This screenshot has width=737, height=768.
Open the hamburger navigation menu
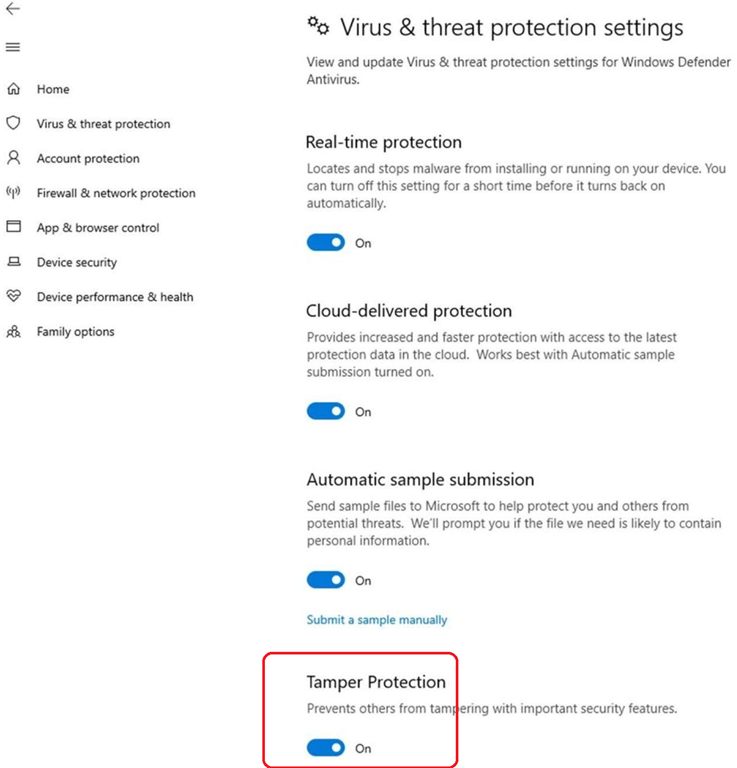[13, 47]
